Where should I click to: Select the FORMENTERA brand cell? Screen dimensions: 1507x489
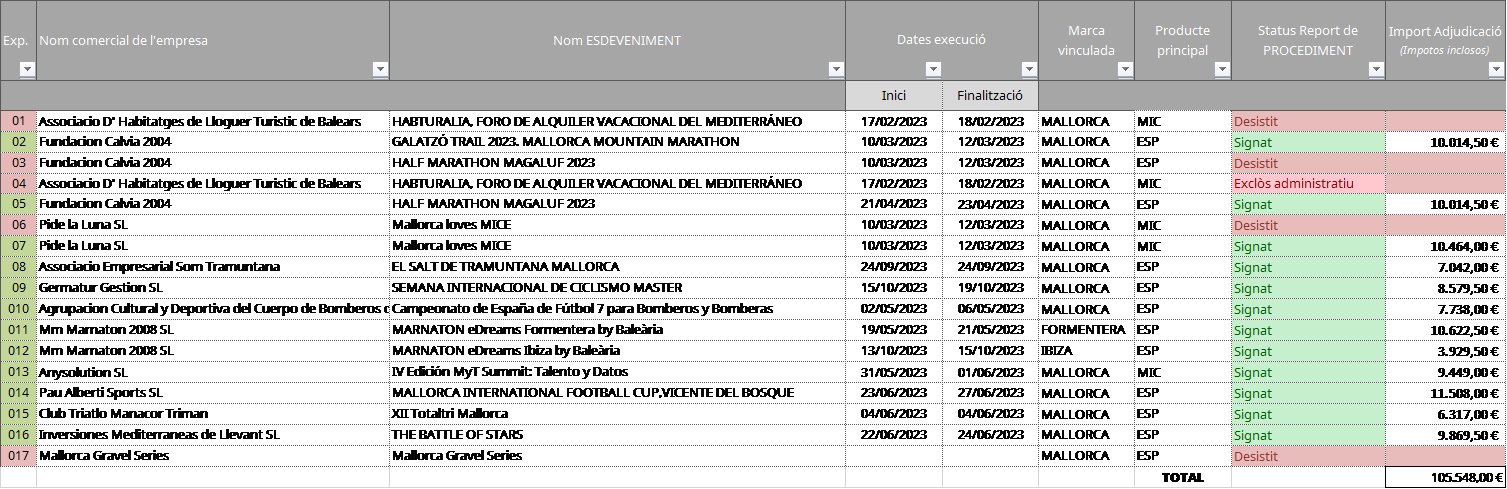(x=1086, y=329)
